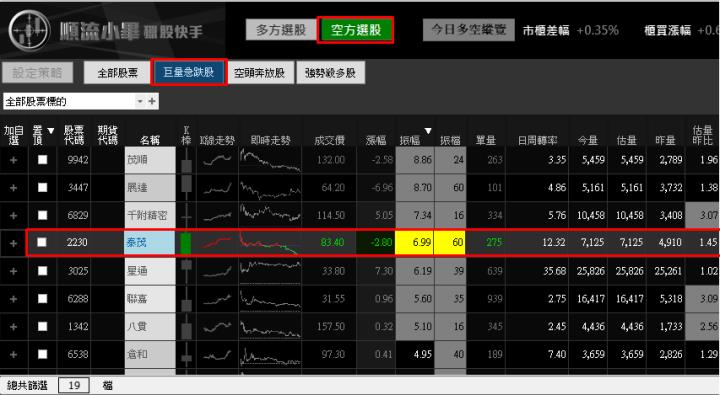Select the 全部股票 filter tab

117,73
